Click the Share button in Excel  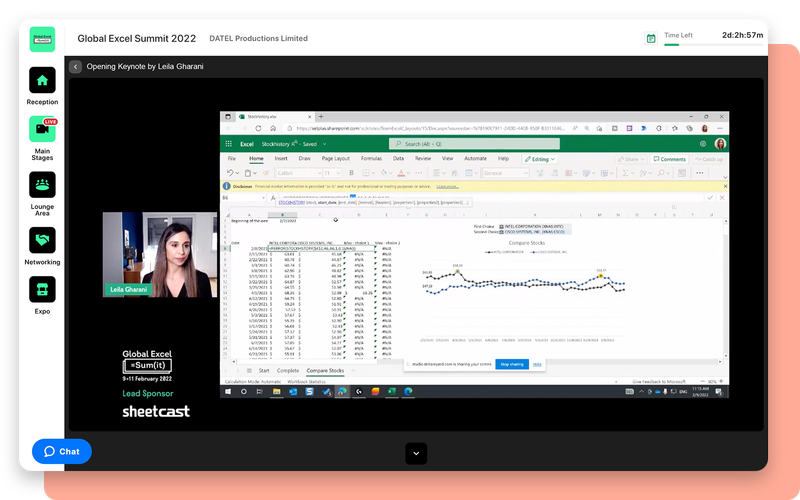631,159
